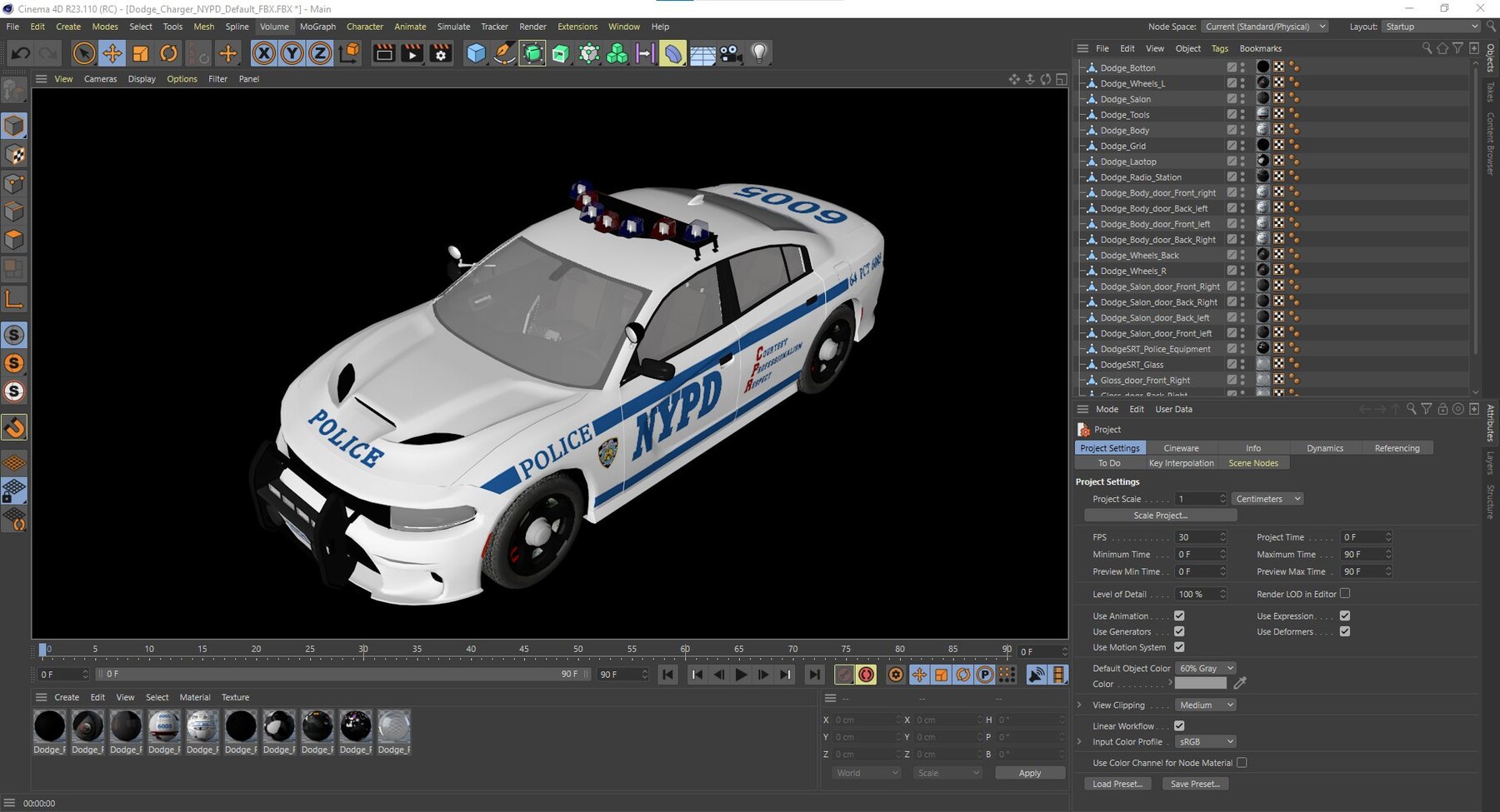
Task: Click the Render View icon
Action: (x=384, y=53)
